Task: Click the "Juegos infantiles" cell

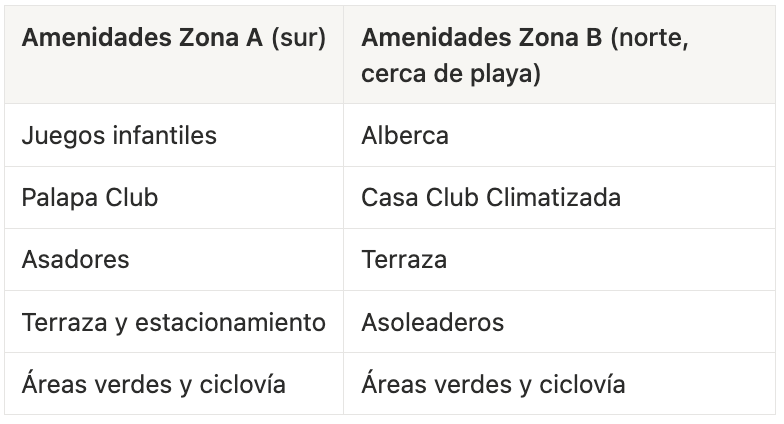Action: tap(119, 135)
